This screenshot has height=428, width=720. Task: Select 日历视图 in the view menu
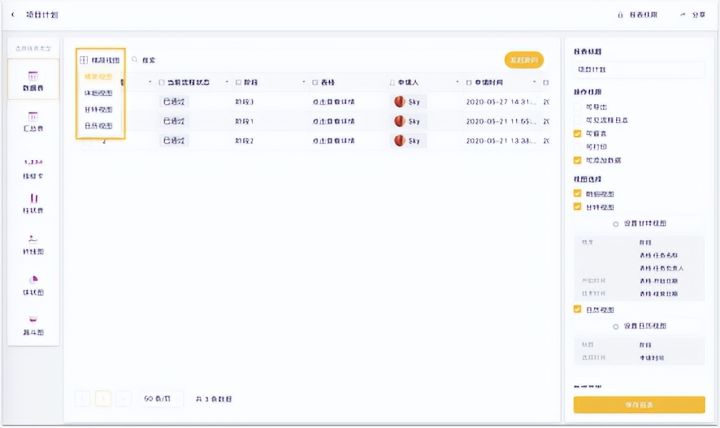tap(98, 126)
